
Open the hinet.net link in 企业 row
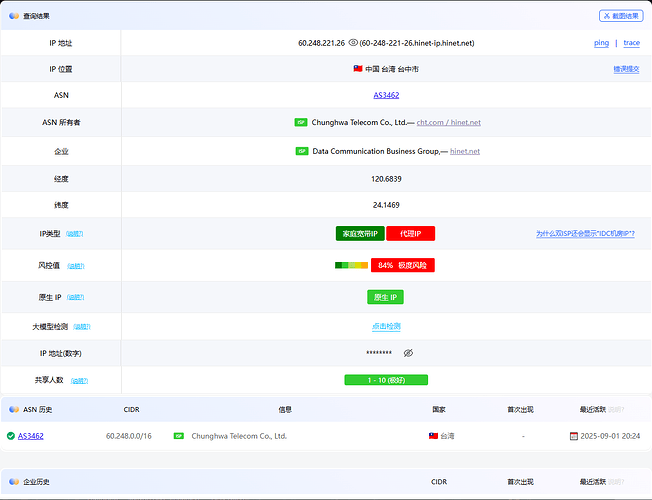465,151
